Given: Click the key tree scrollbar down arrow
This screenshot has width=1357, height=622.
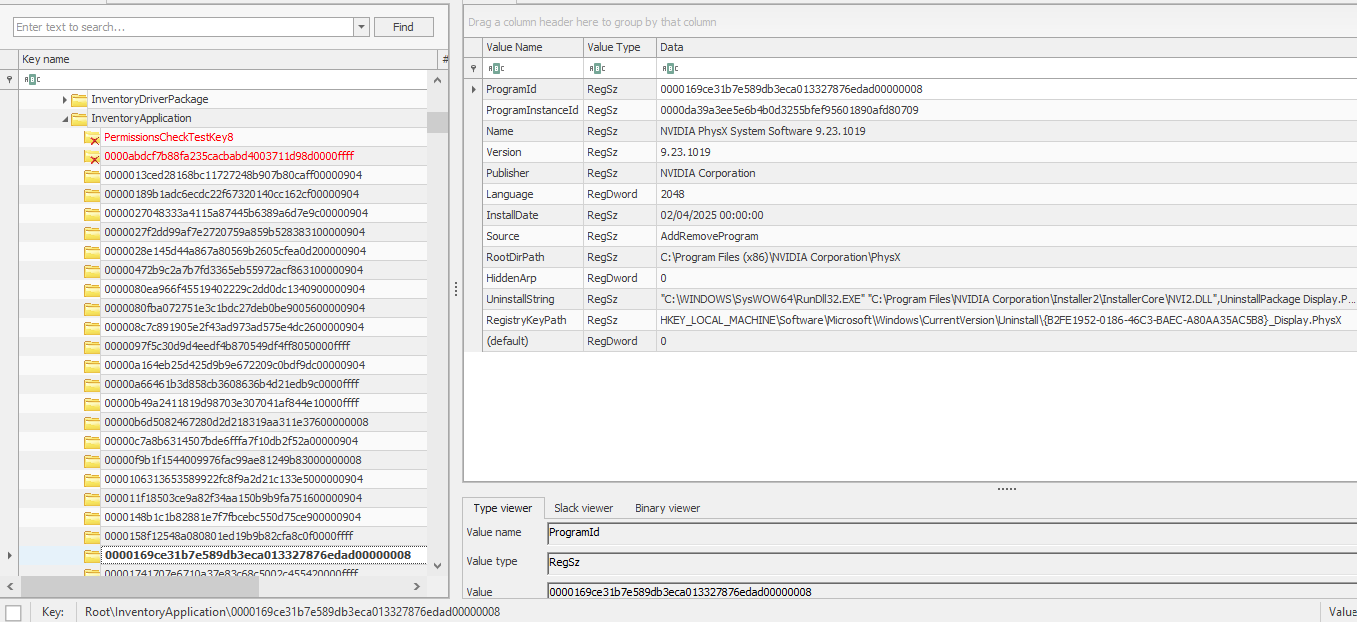Looking at the screenshot, I should point(437,565).
